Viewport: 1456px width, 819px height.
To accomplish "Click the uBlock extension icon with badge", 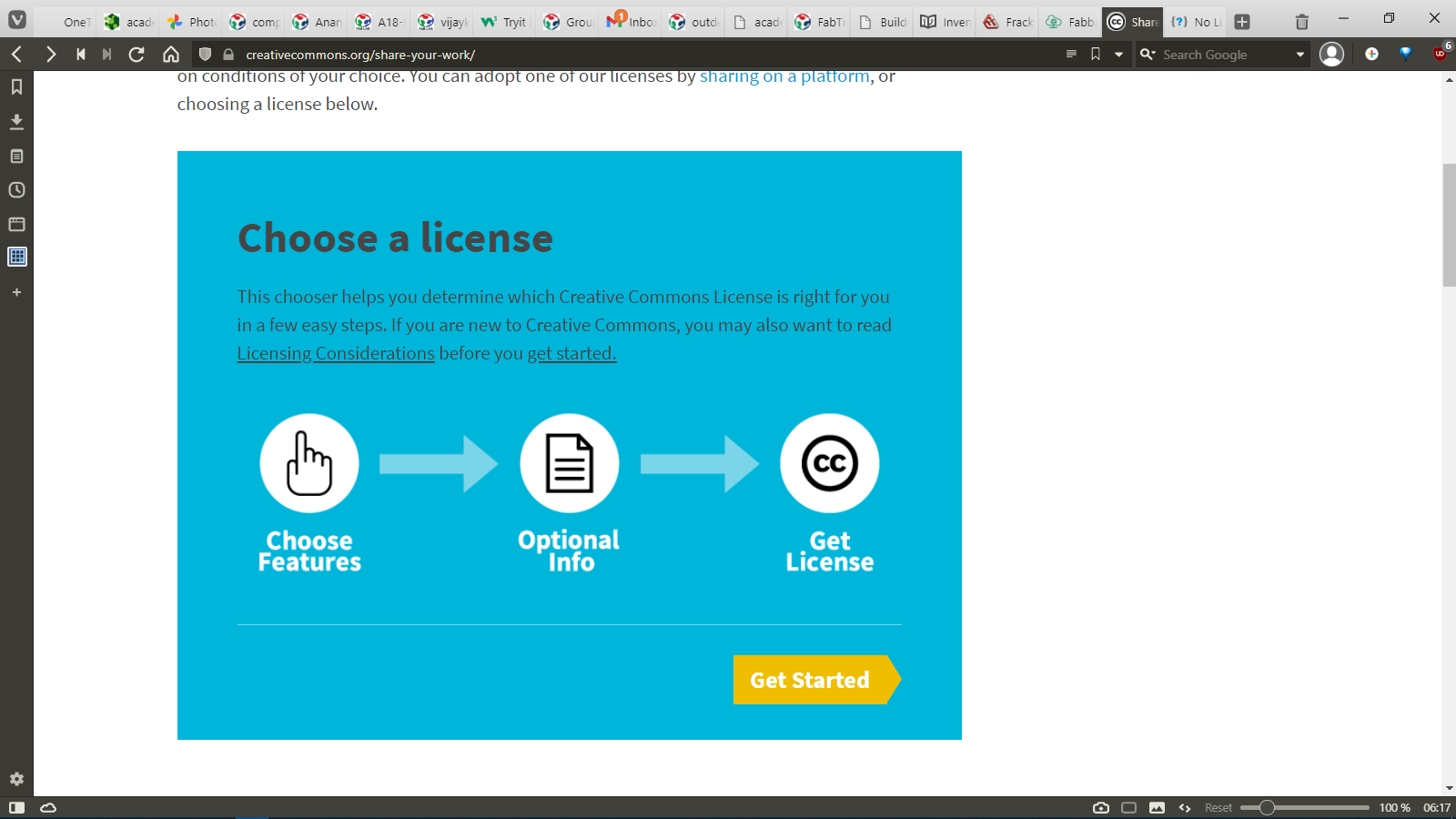I will point(1441,53).
